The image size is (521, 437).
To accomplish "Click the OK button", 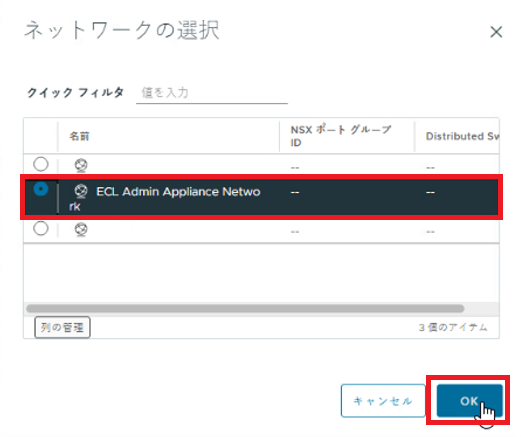I will (x=470, y=401).
